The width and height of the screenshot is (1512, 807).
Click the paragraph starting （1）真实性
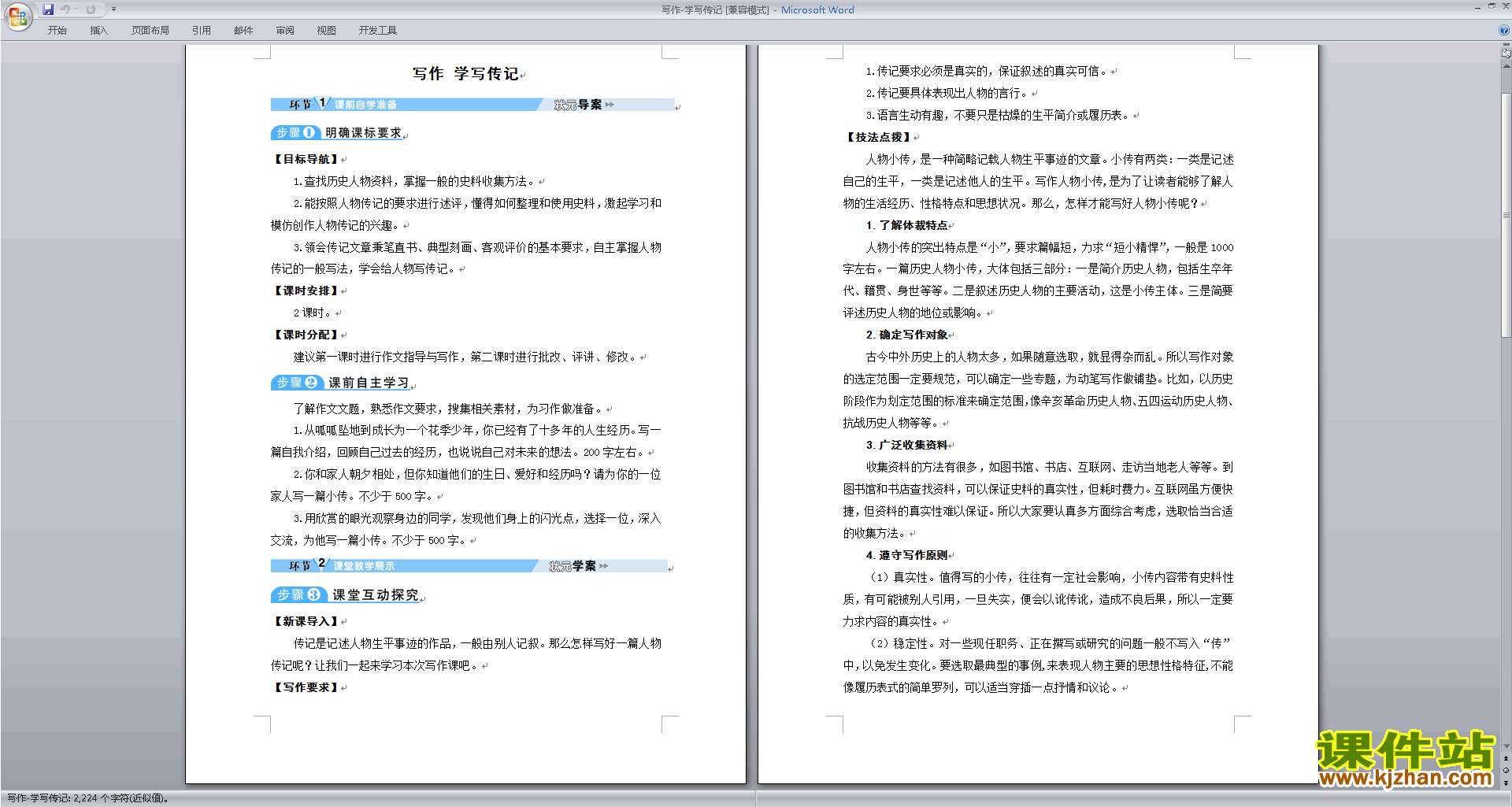(1038, 599)
